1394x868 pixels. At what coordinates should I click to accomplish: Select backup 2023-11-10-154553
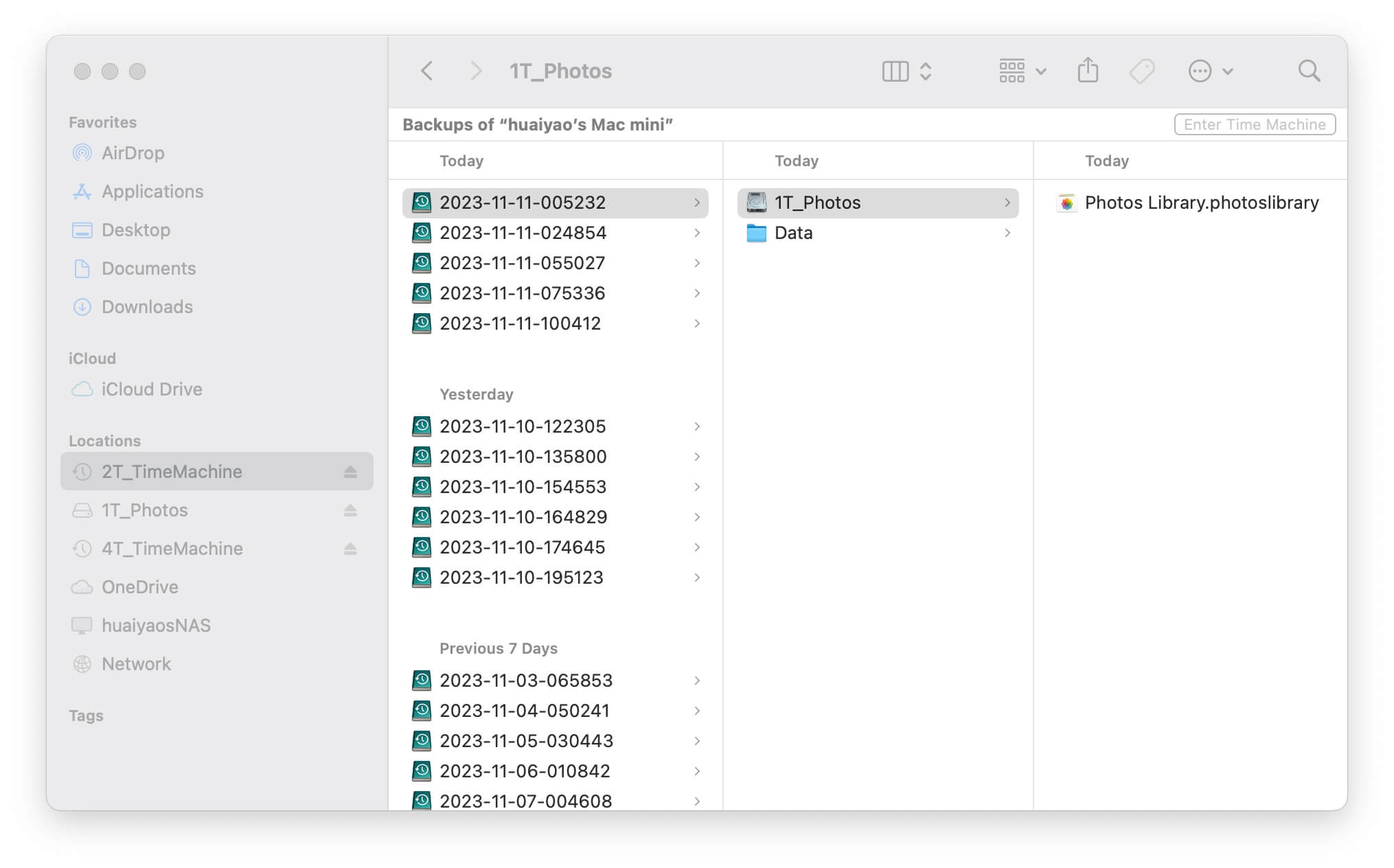555,487
